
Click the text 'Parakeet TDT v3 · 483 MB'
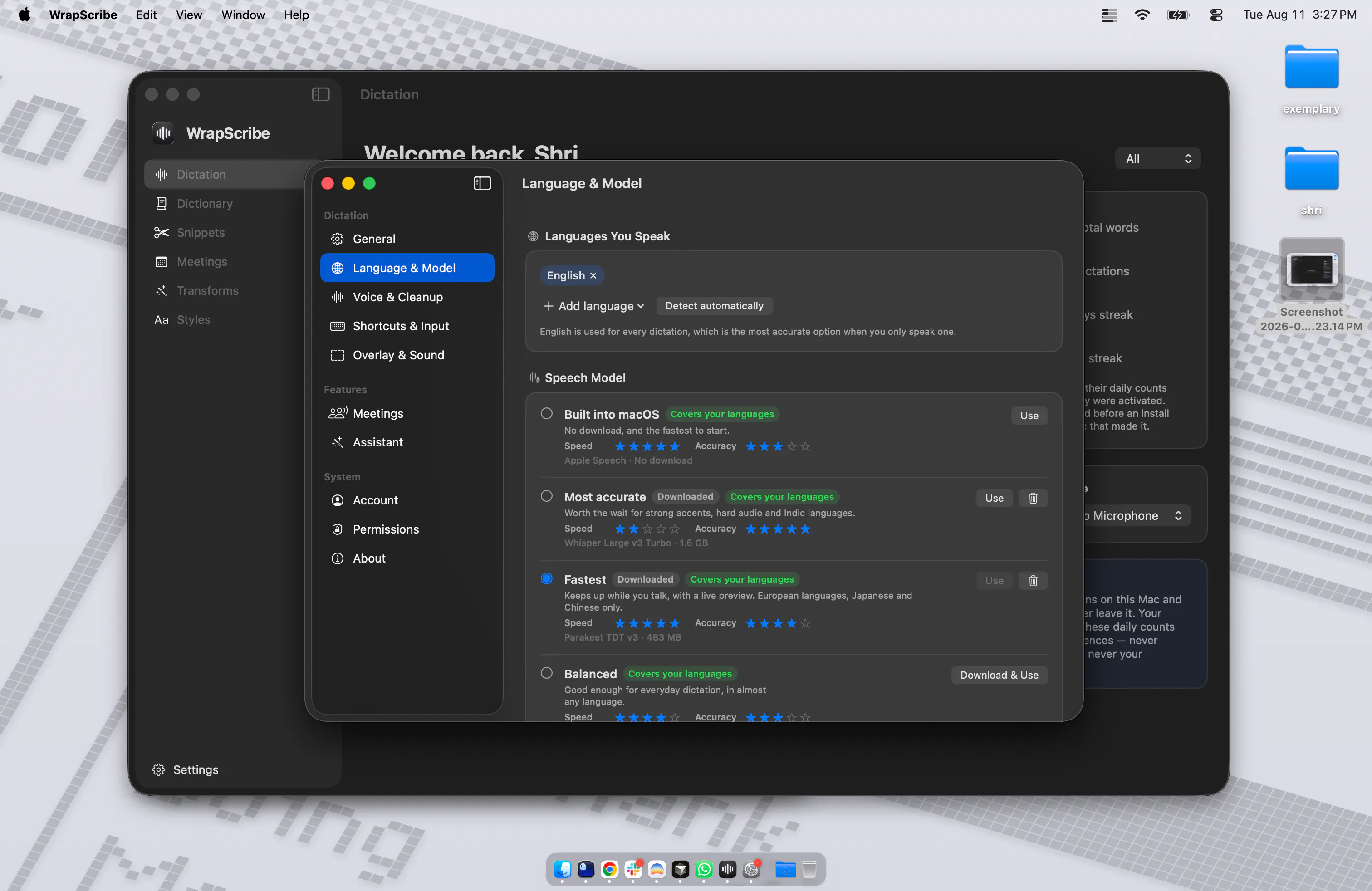(622, 637)
